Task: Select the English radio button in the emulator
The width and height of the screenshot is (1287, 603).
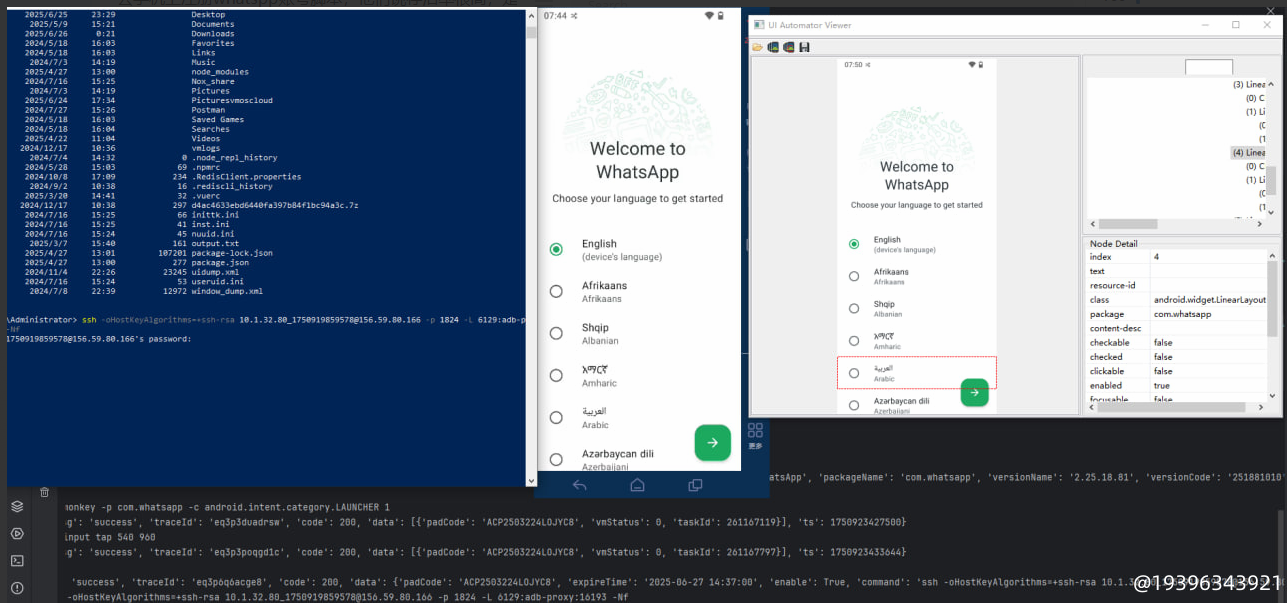Action: coord(556,249)
